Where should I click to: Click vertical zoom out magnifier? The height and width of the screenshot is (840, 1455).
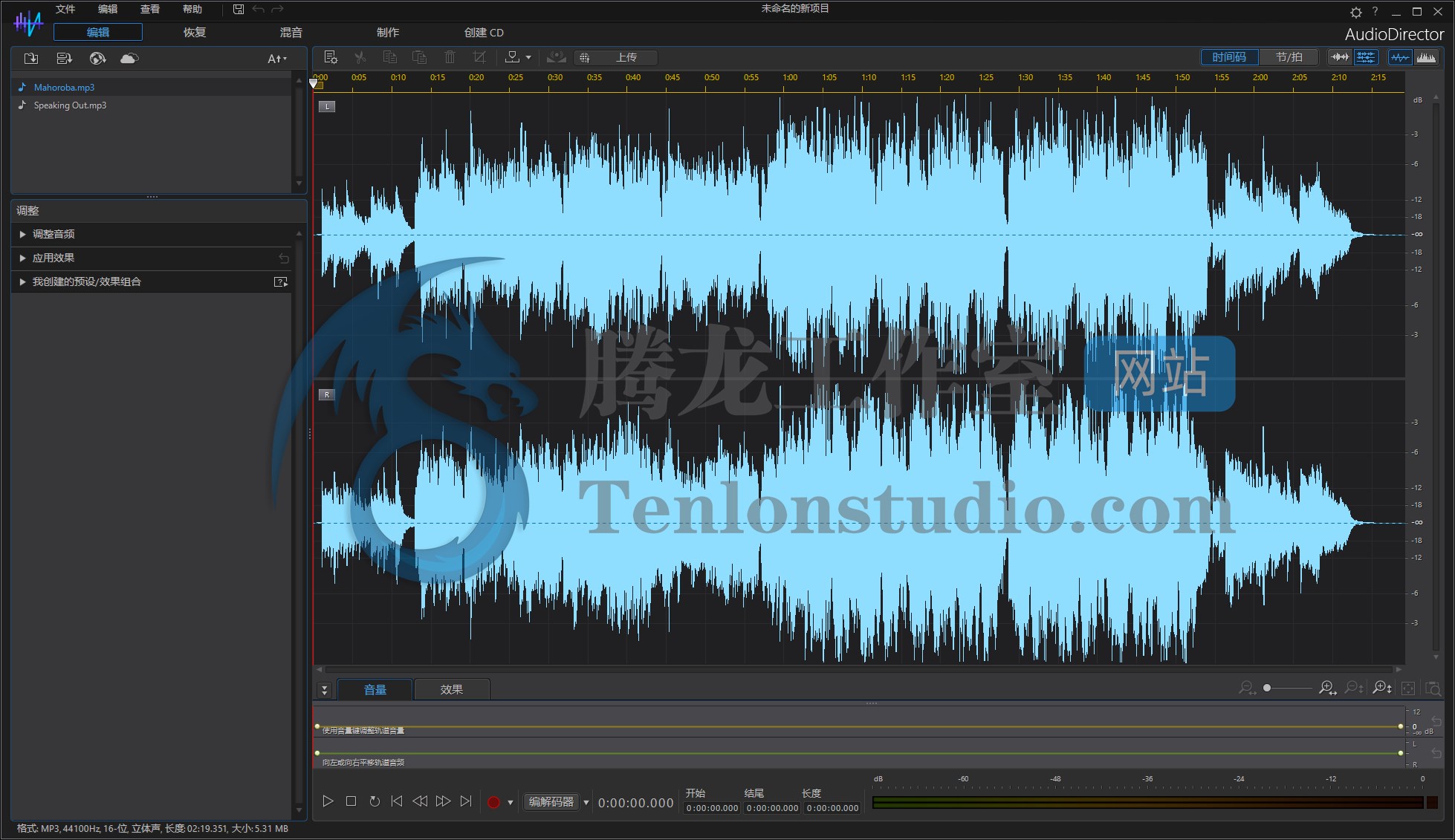click(x=1355, y=688)
